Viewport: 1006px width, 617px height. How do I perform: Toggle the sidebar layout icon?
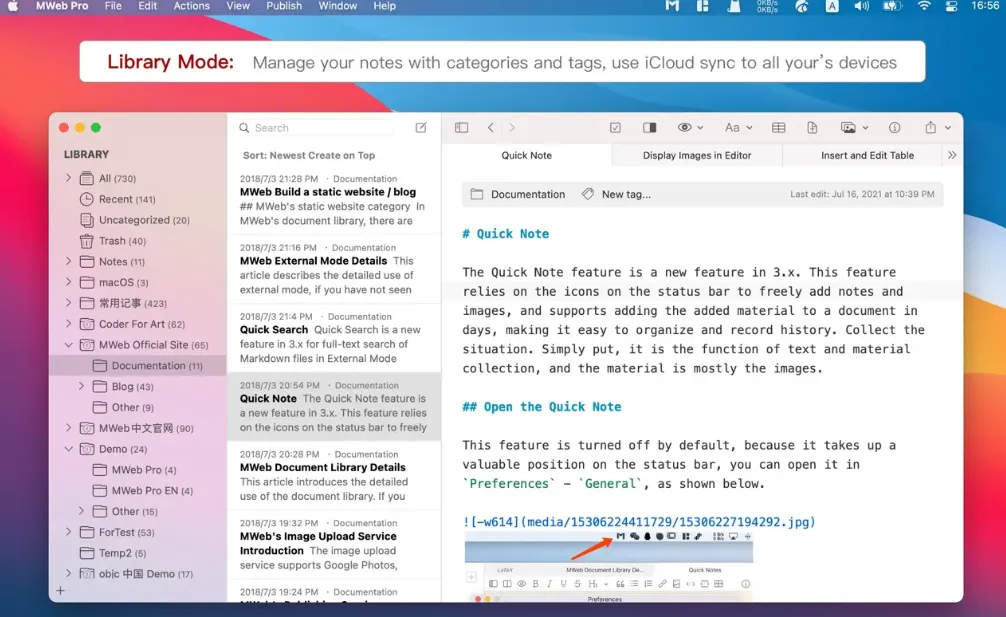461,128
